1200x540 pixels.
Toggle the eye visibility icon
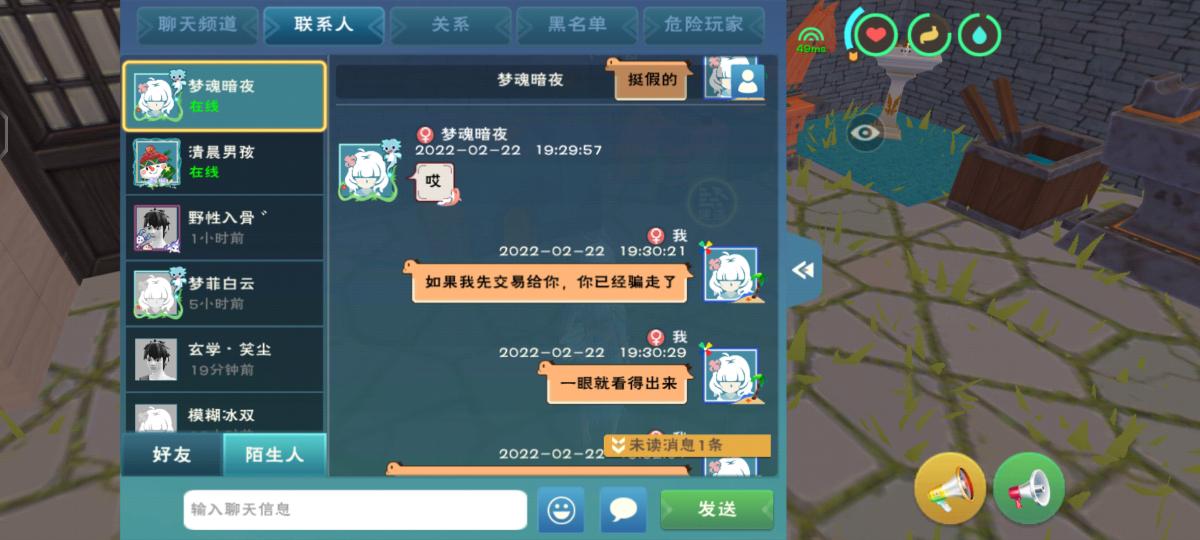[866, 131]
